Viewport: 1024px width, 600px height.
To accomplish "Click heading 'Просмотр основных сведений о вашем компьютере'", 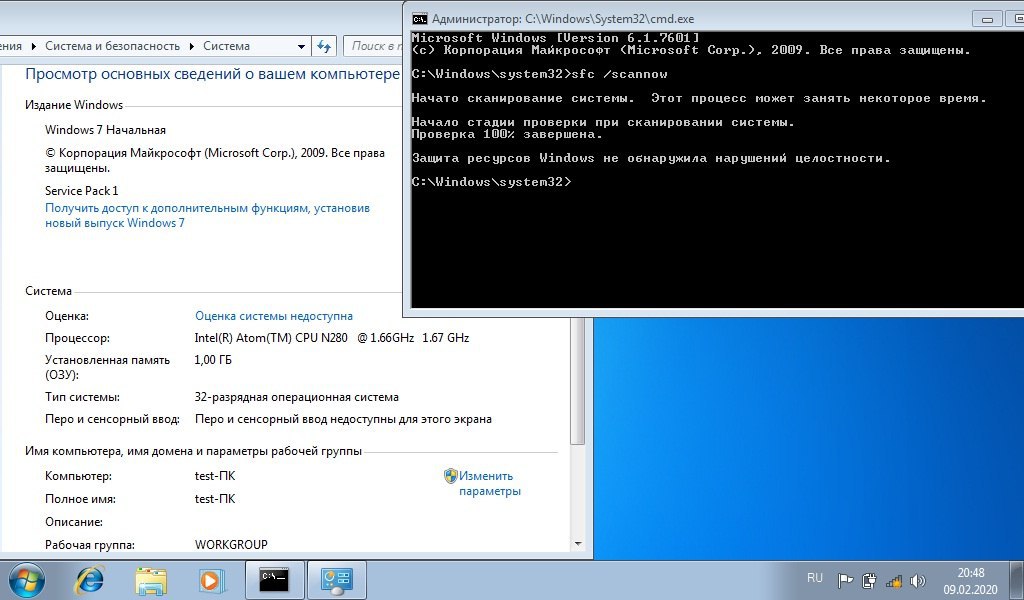I will [x=212, y=74].
